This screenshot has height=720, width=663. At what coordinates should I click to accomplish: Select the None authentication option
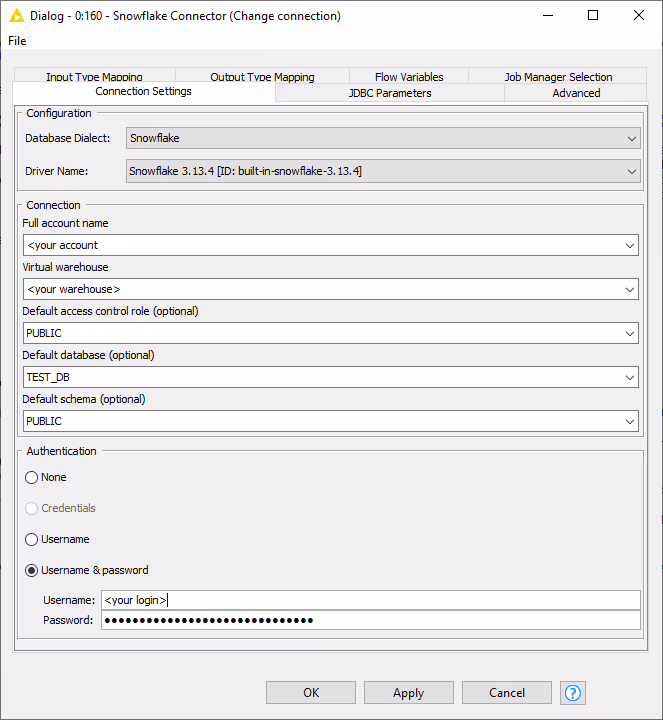[32, 478]
